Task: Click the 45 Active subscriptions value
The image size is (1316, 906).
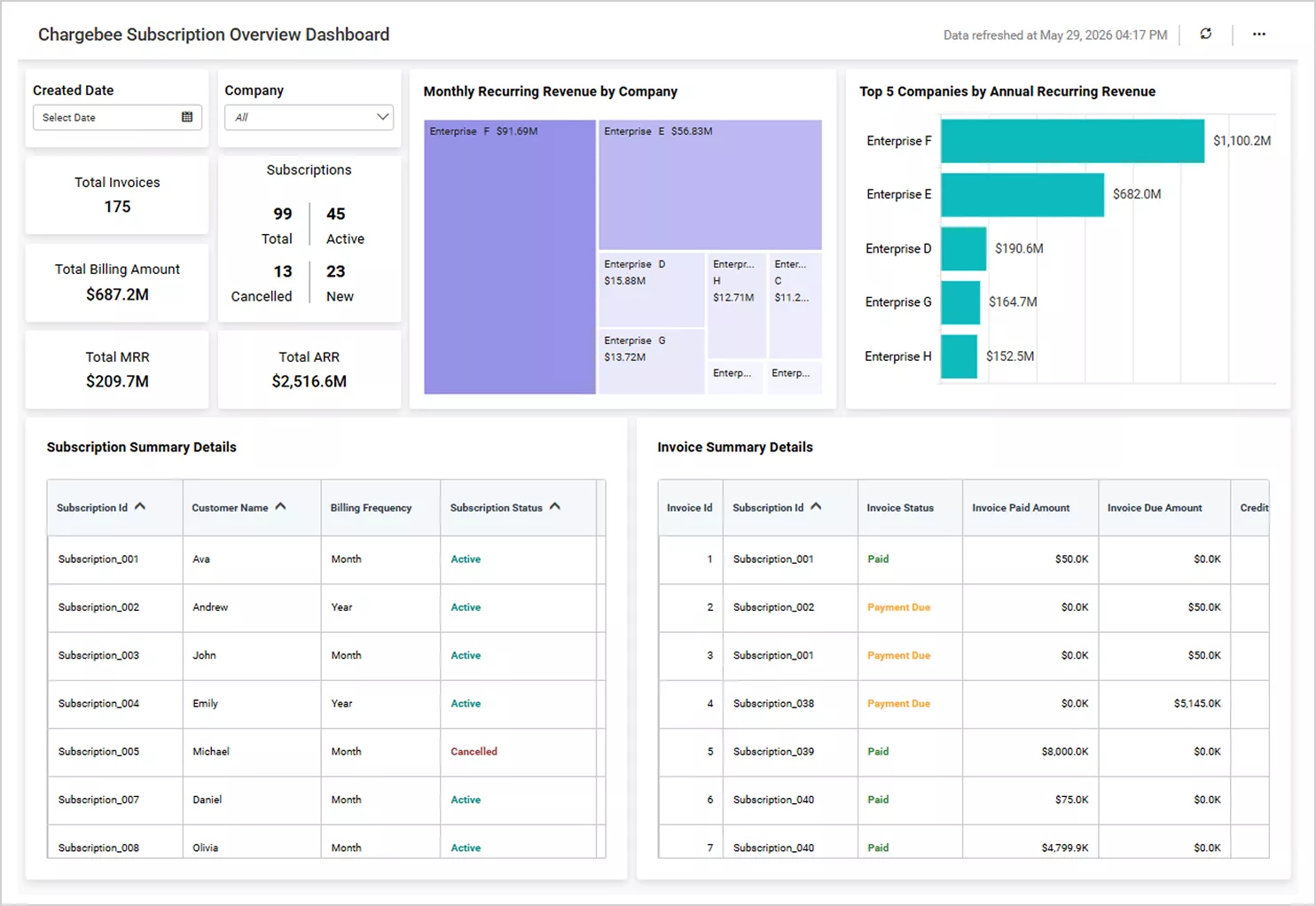Action: coord(336,214)
